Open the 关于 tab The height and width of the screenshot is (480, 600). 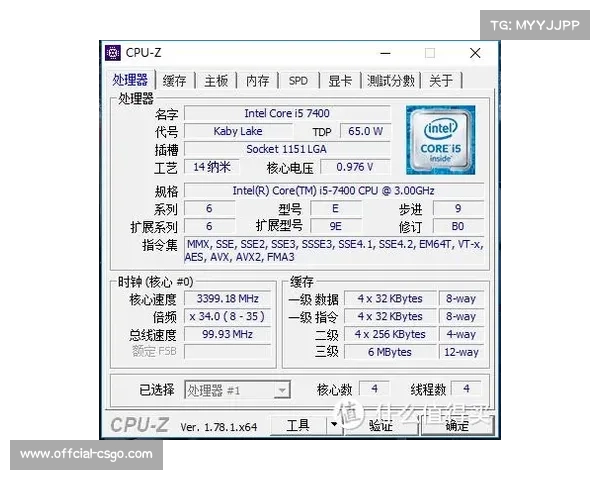tap(441, 81)
